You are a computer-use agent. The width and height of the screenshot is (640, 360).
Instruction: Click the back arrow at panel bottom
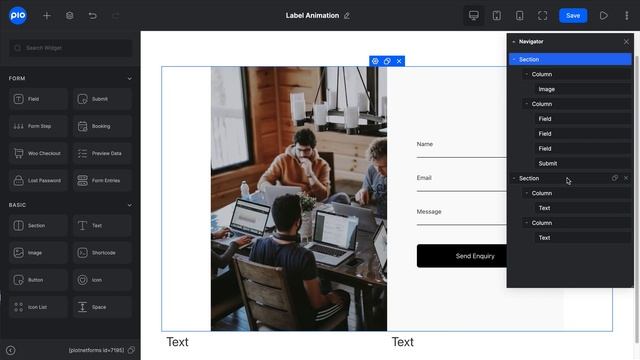point(11,350)
